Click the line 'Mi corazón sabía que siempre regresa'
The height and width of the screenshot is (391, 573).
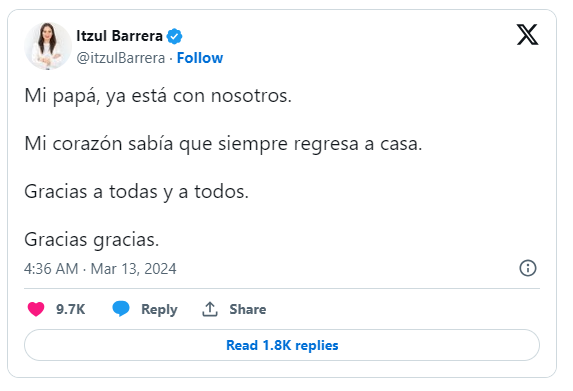(x=191, y=144)
